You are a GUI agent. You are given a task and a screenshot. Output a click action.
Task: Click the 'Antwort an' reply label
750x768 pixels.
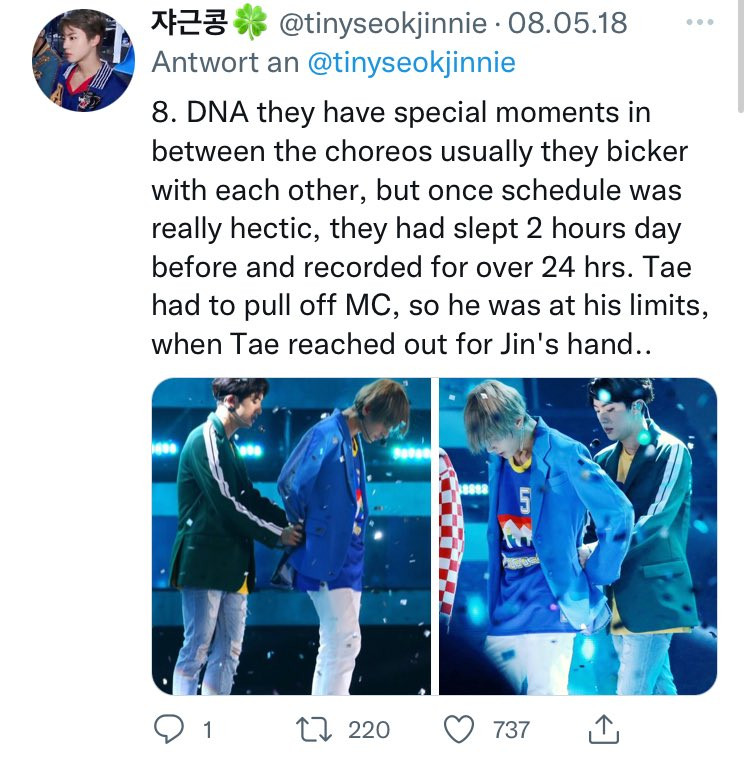(x=225, y=63)
